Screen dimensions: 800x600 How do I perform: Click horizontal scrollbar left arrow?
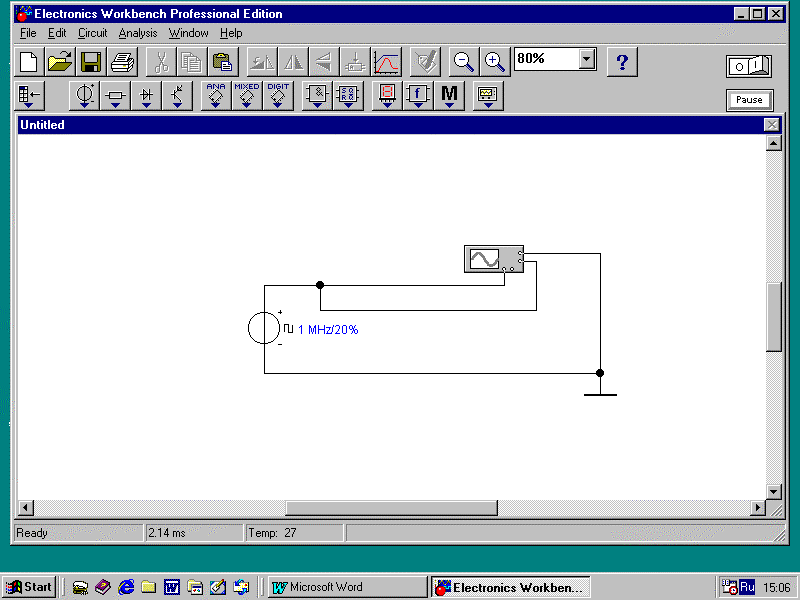click(26, 508)
